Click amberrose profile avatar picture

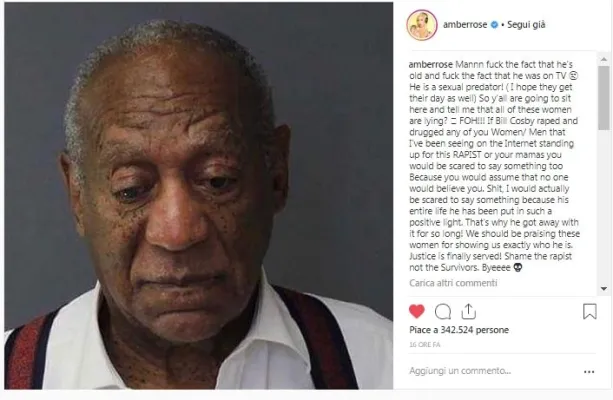tap(422, 25)
